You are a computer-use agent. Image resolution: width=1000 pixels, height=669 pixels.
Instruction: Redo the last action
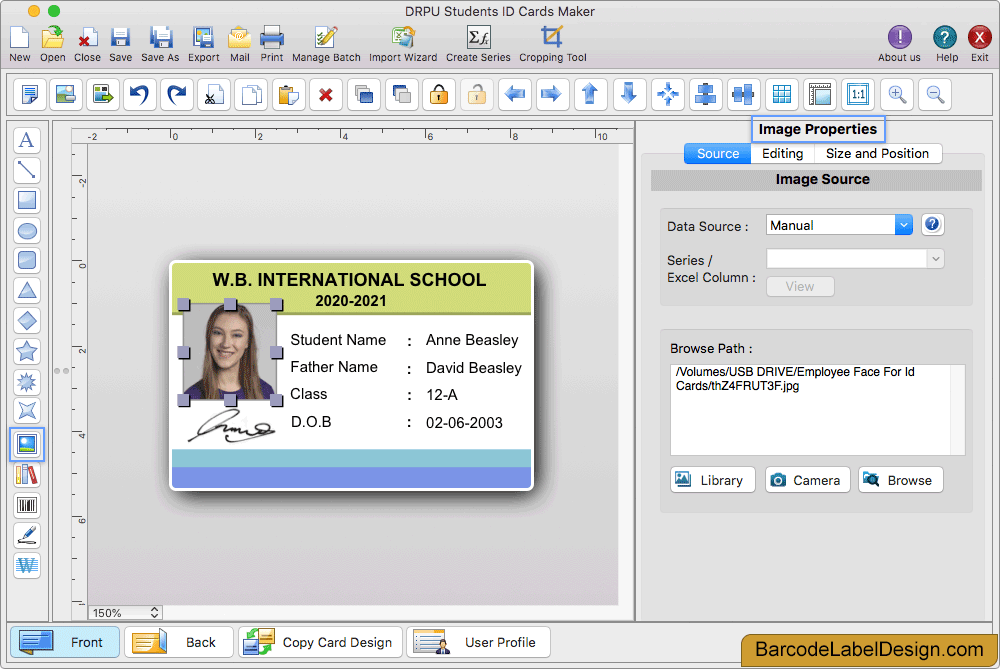click(177, 95)
